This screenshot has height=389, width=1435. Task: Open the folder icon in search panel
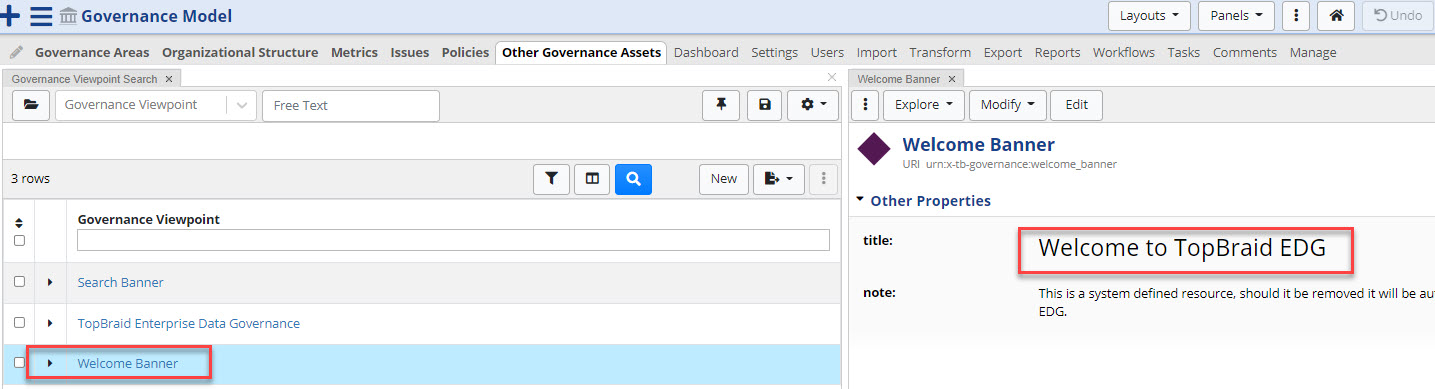[x=31, y=105]
